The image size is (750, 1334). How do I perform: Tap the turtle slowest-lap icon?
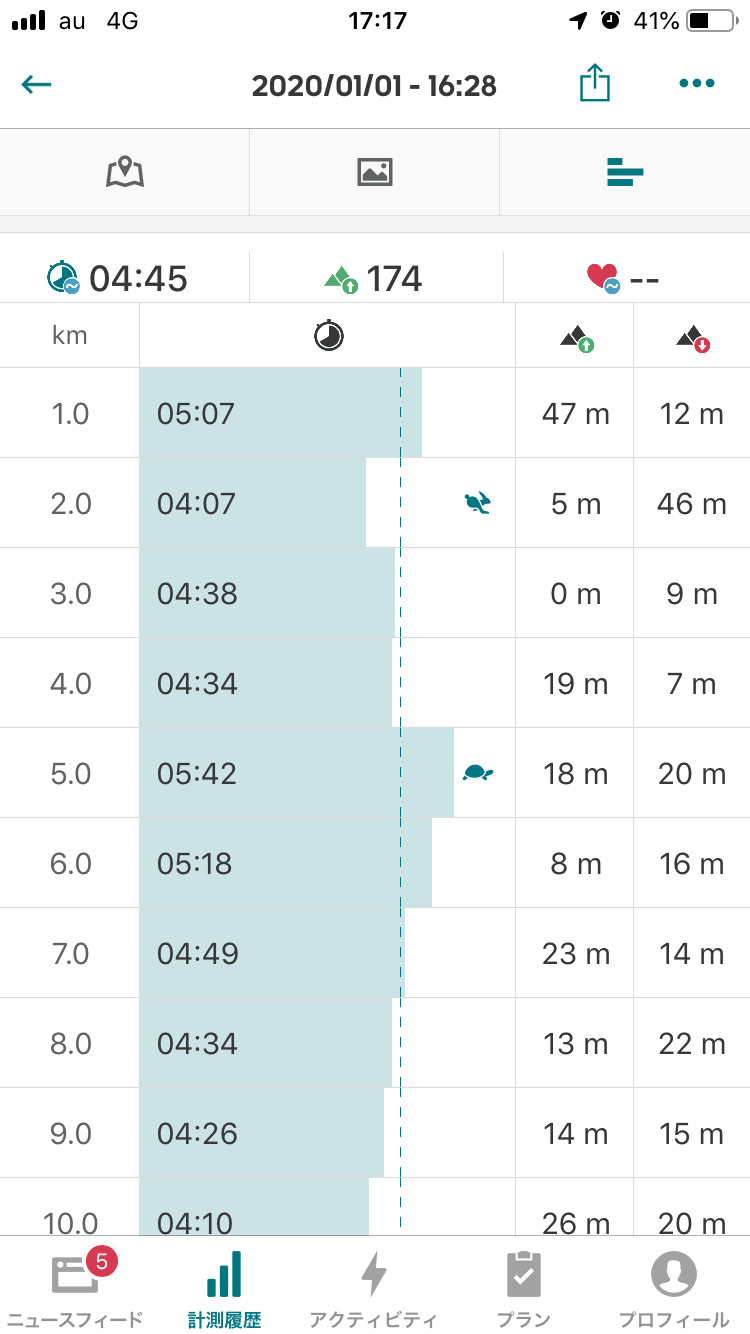478,772
